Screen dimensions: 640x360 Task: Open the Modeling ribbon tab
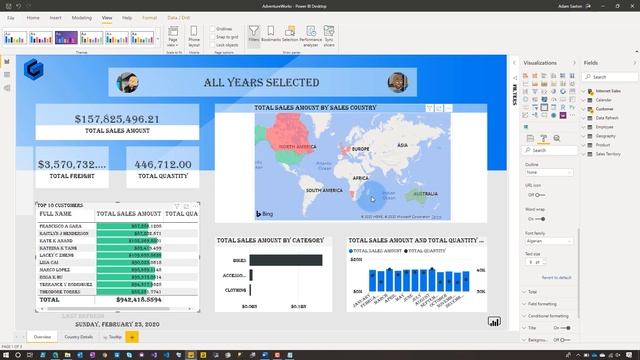coord(82,18)
